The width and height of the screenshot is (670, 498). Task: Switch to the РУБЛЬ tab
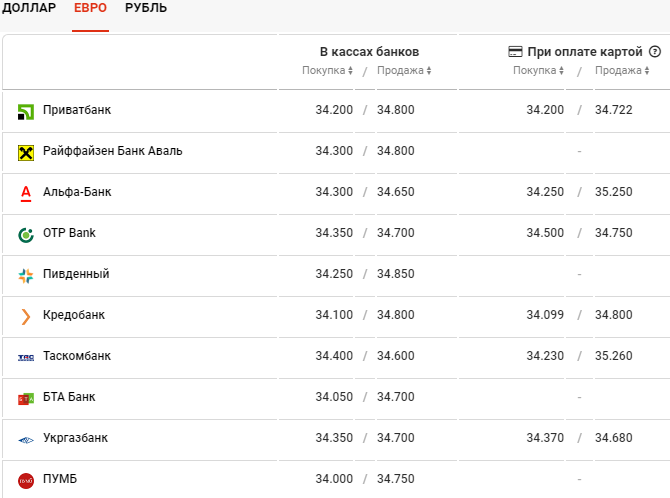point(146,8)
